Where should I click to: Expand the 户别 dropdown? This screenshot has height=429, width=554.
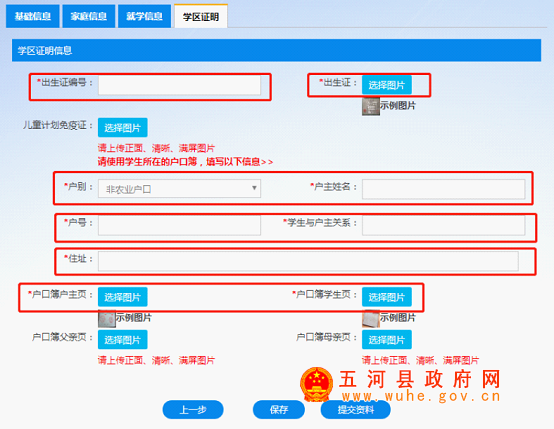[x=179, y=189]
